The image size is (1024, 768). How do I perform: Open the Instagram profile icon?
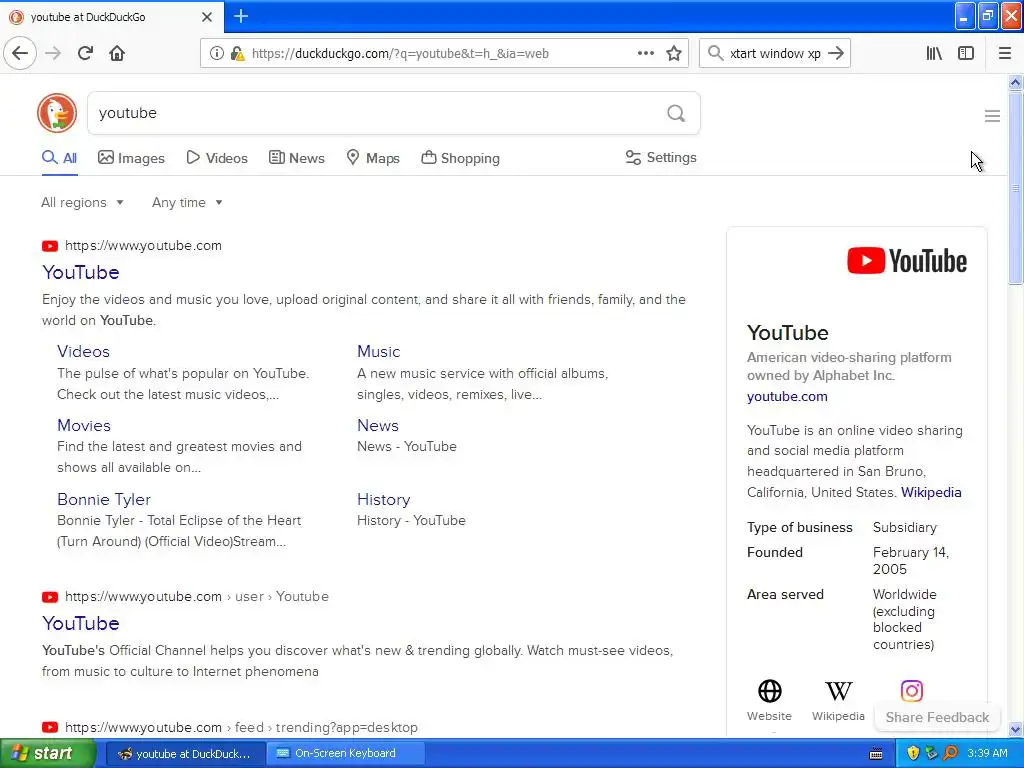tap(912, 690)
